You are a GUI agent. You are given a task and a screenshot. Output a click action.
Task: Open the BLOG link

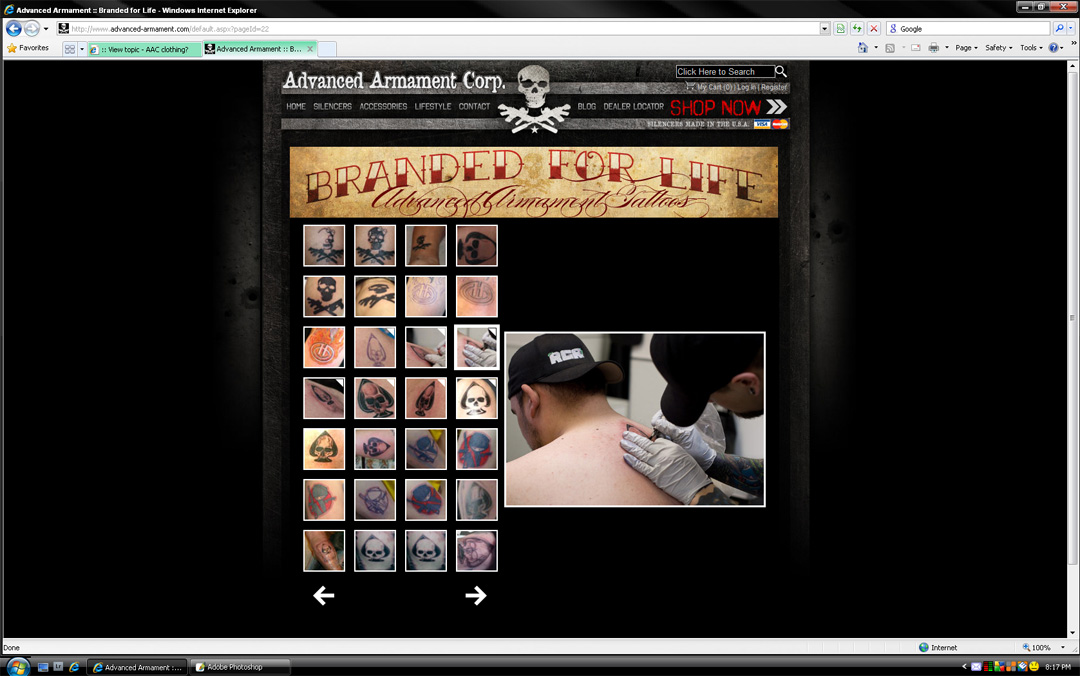[587, 106]
